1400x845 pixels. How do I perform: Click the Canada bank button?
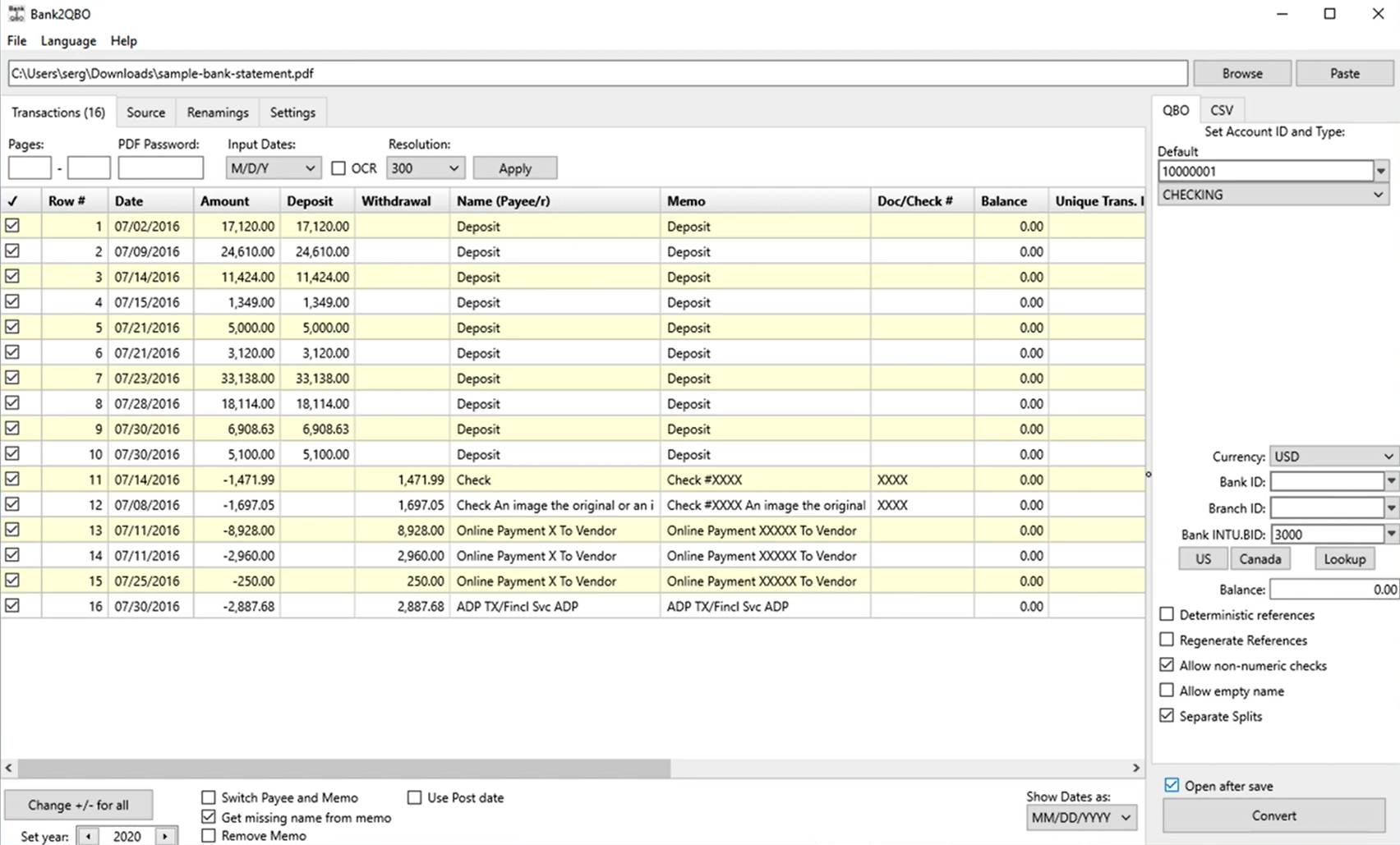click(1260, 559)
